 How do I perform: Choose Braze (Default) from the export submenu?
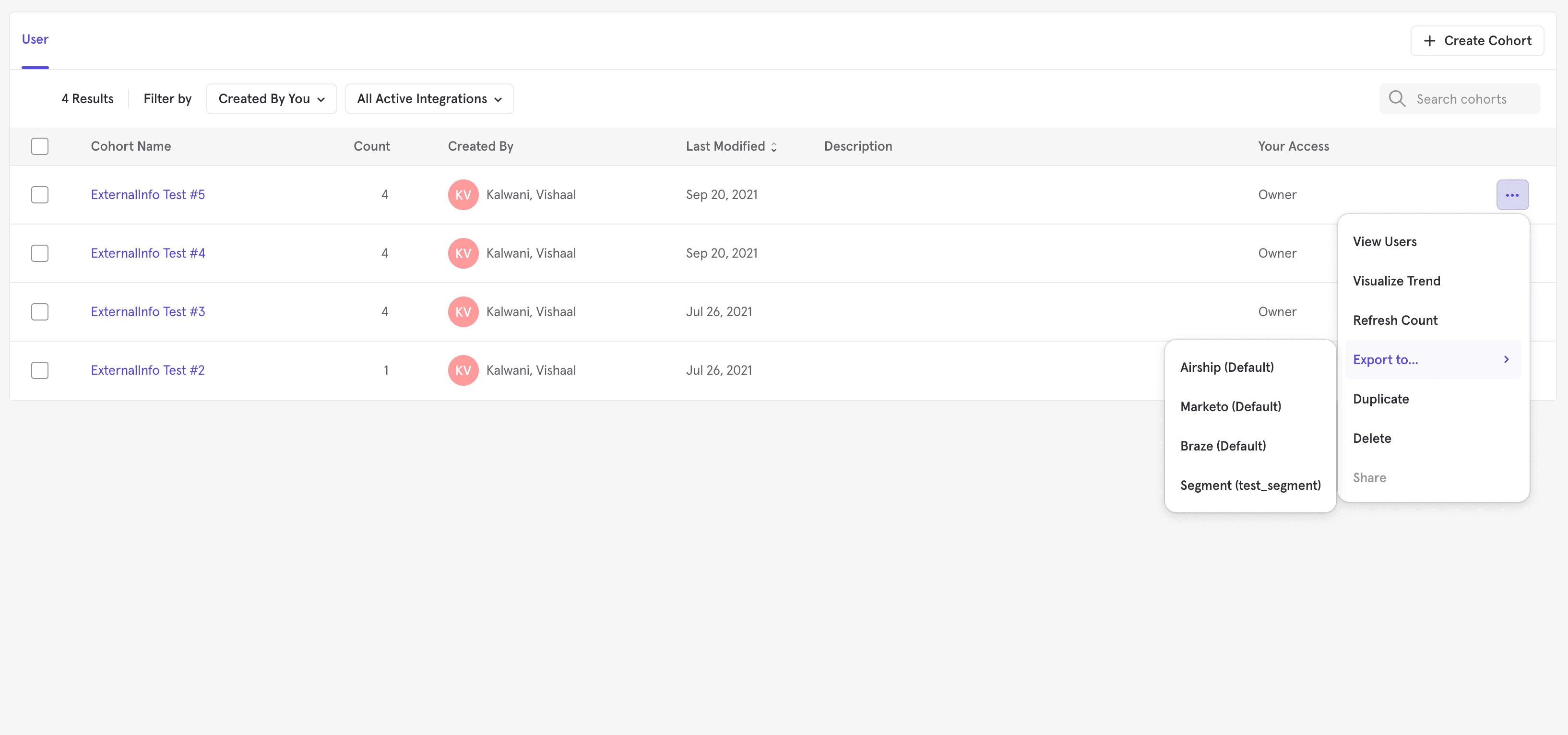coord(1223,446)
